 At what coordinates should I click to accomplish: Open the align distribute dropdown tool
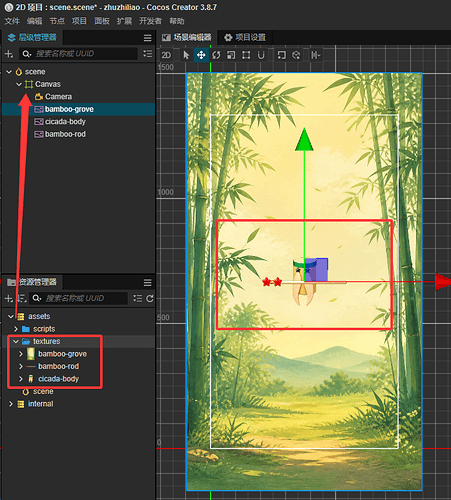(315, 55)
